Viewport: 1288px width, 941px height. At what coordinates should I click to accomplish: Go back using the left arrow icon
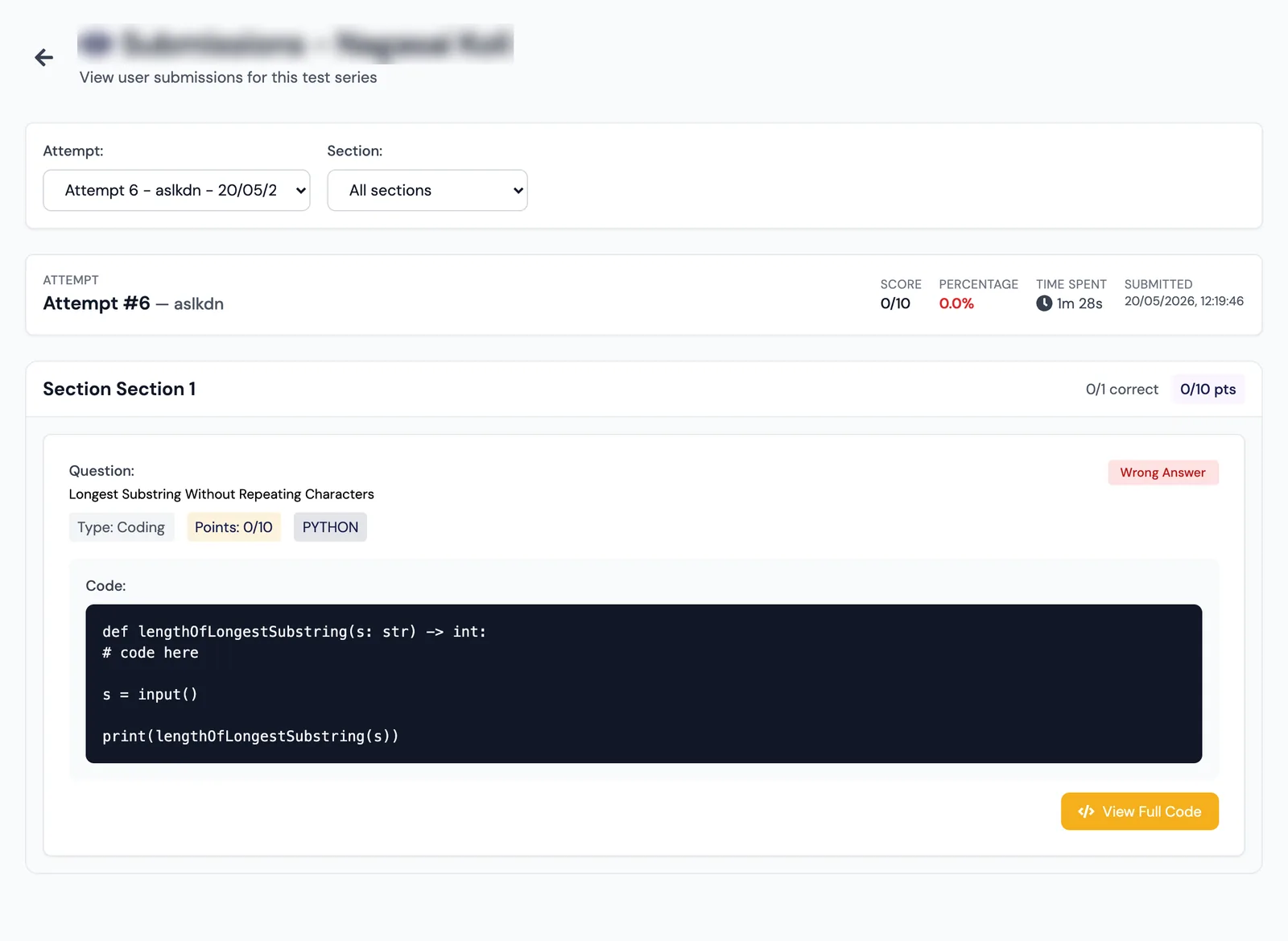[x=44, y=57]
